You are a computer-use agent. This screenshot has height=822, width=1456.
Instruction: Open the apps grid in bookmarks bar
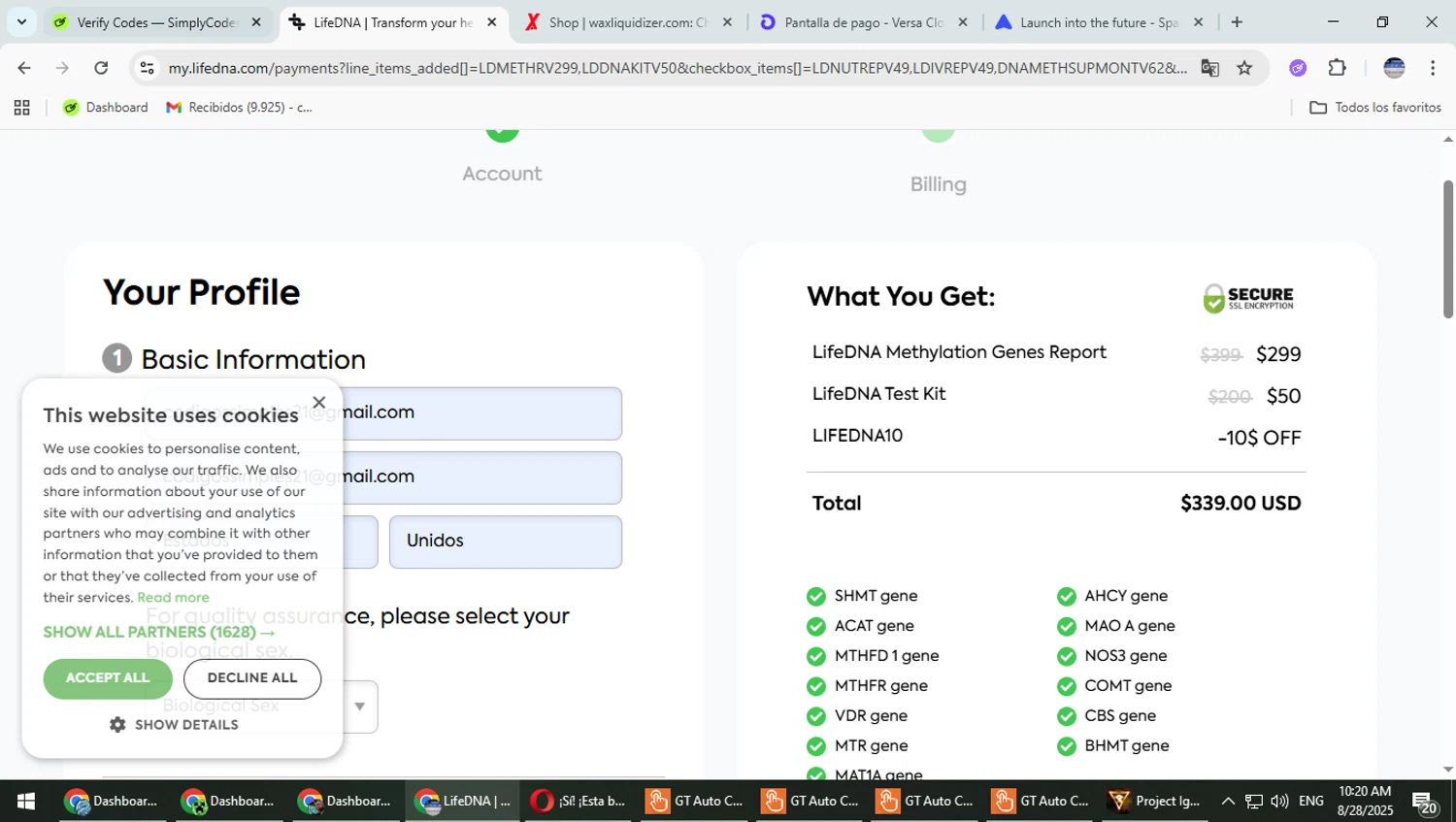pos(22,108)
